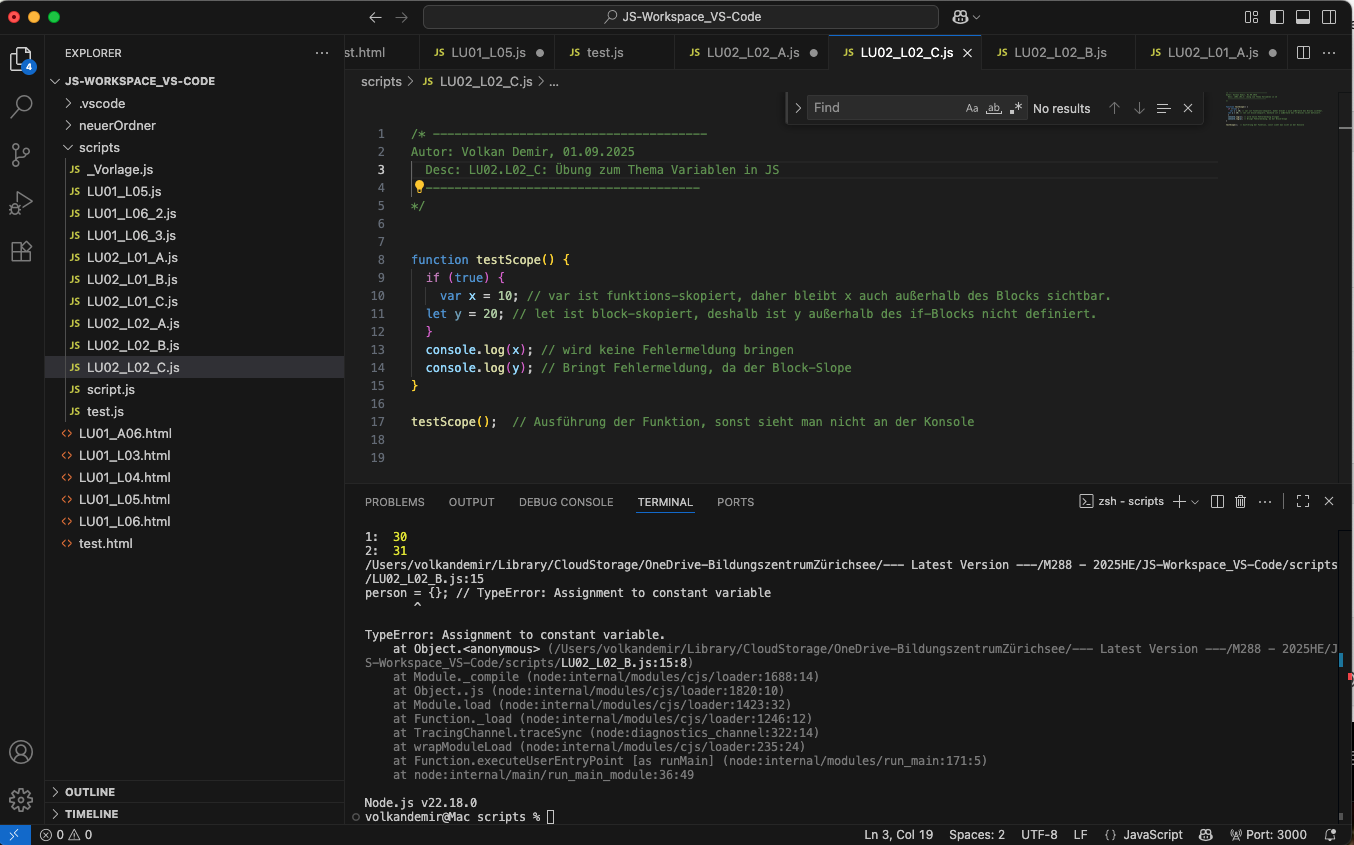Open Copilot chat from the title bar
The width and height of the screenshot is (1354, 845).
960,17
